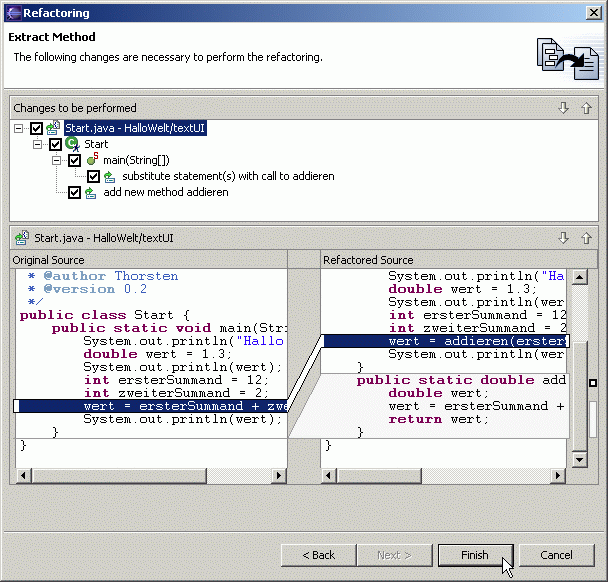Collapse the Start.java tree node
This screenshot has width=608, height=582.
tap(20, 128)
